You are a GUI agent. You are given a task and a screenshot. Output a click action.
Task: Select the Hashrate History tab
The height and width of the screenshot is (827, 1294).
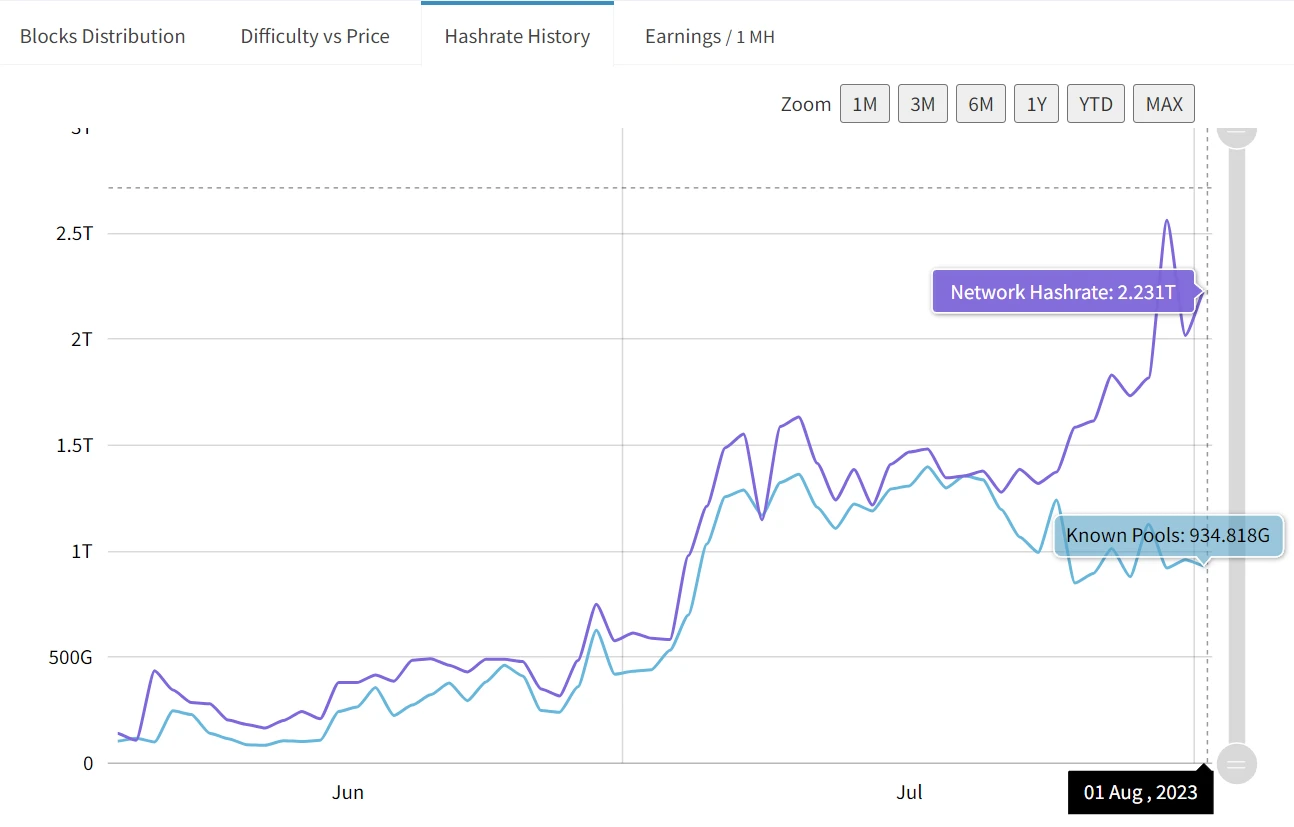(x=517, y=36)
